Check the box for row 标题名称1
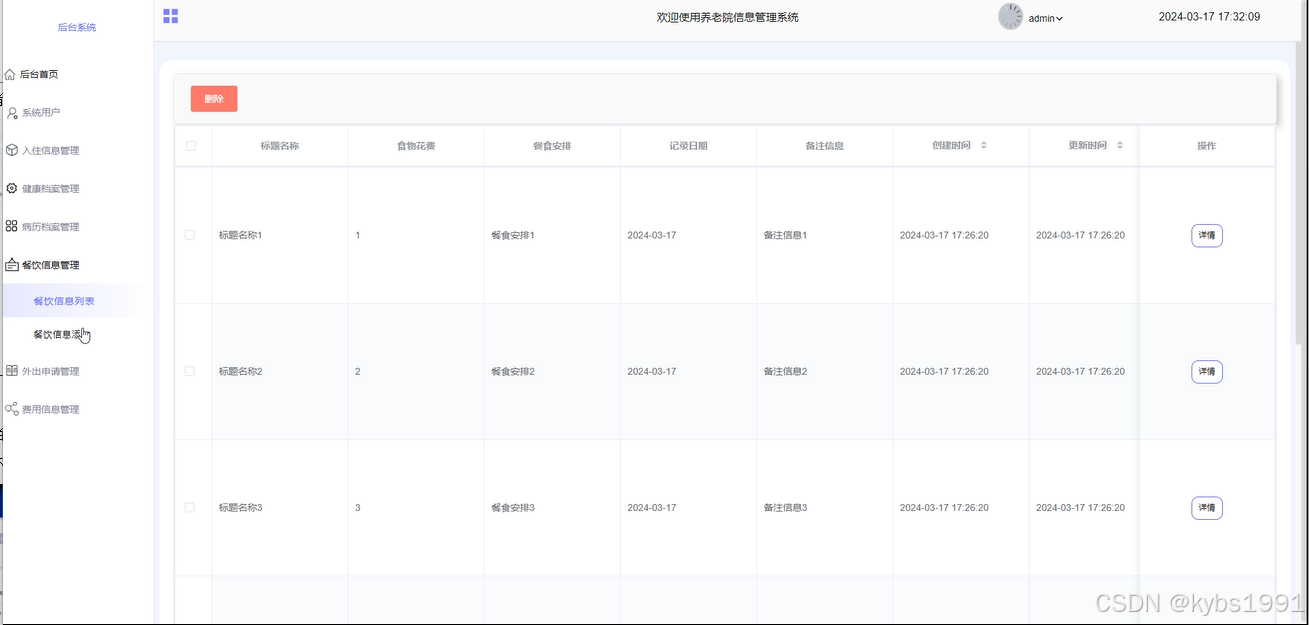This screenshot has width=1309, height=625. pyautogui.click(x=190, y=235)
